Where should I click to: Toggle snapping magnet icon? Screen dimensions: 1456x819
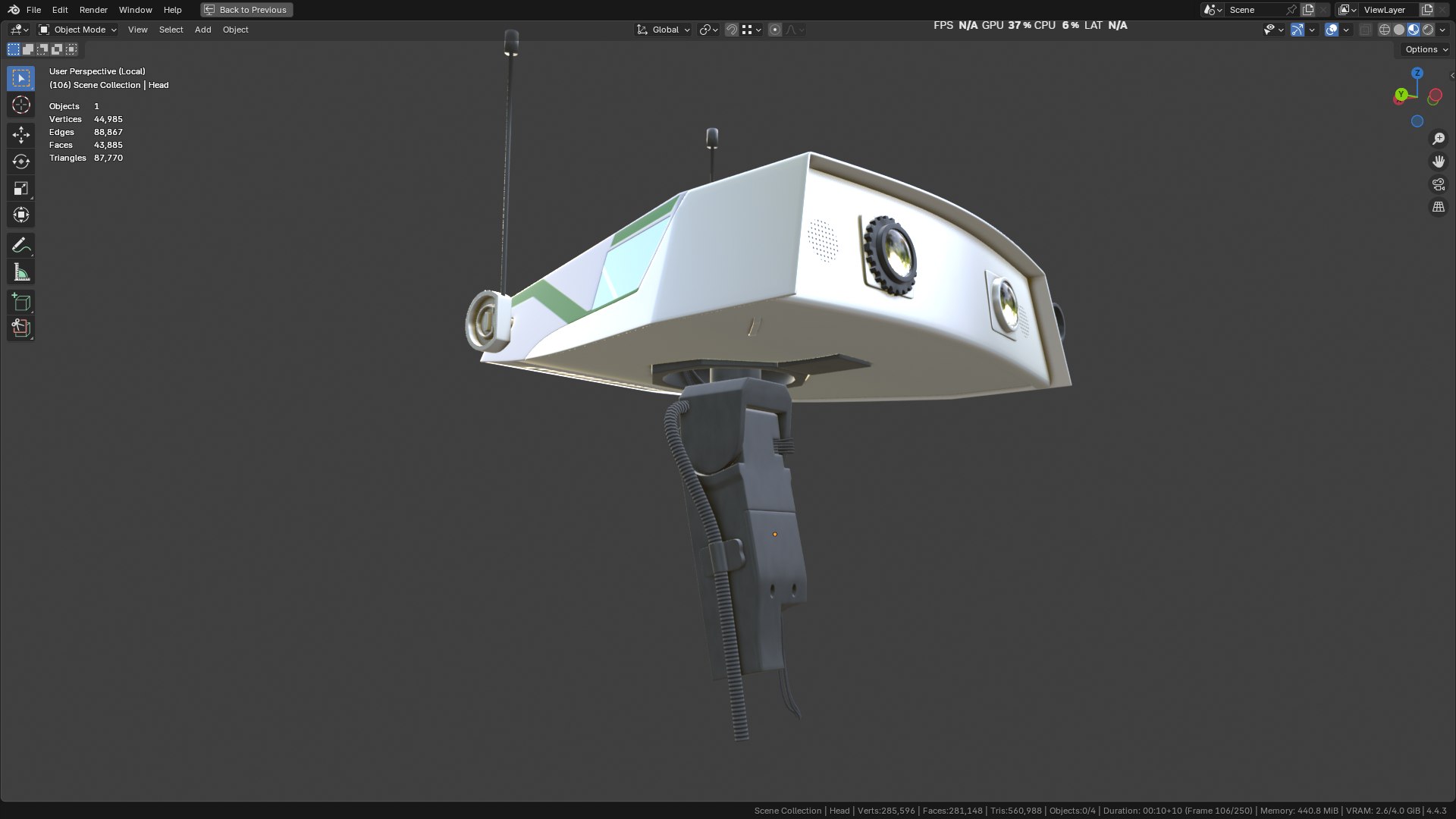pos(732,30)
